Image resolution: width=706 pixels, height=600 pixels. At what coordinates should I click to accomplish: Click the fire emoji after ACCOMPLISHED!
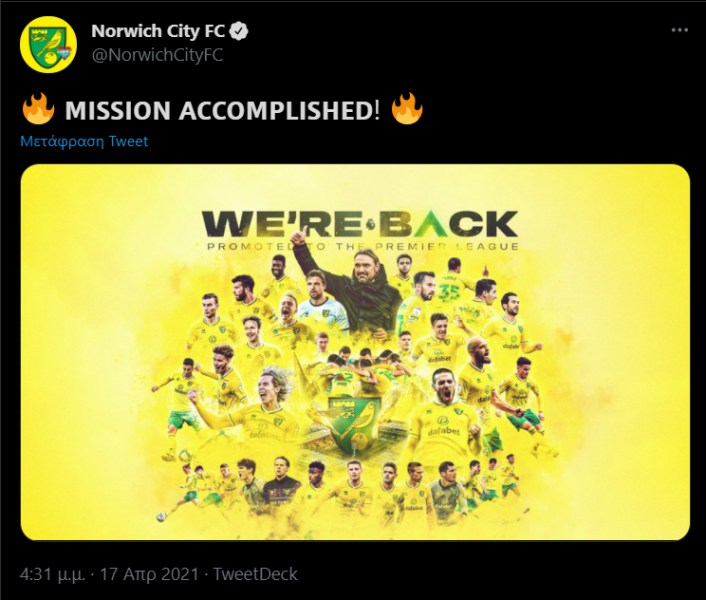coord(407,108)
